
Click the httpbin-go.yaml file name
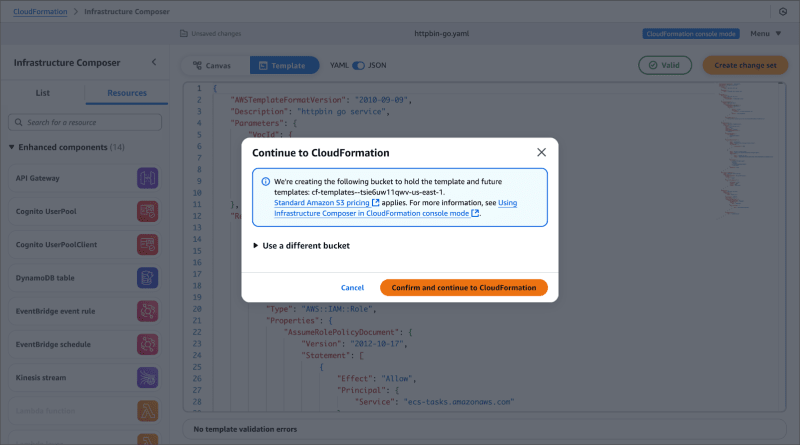tap(441, 34)
